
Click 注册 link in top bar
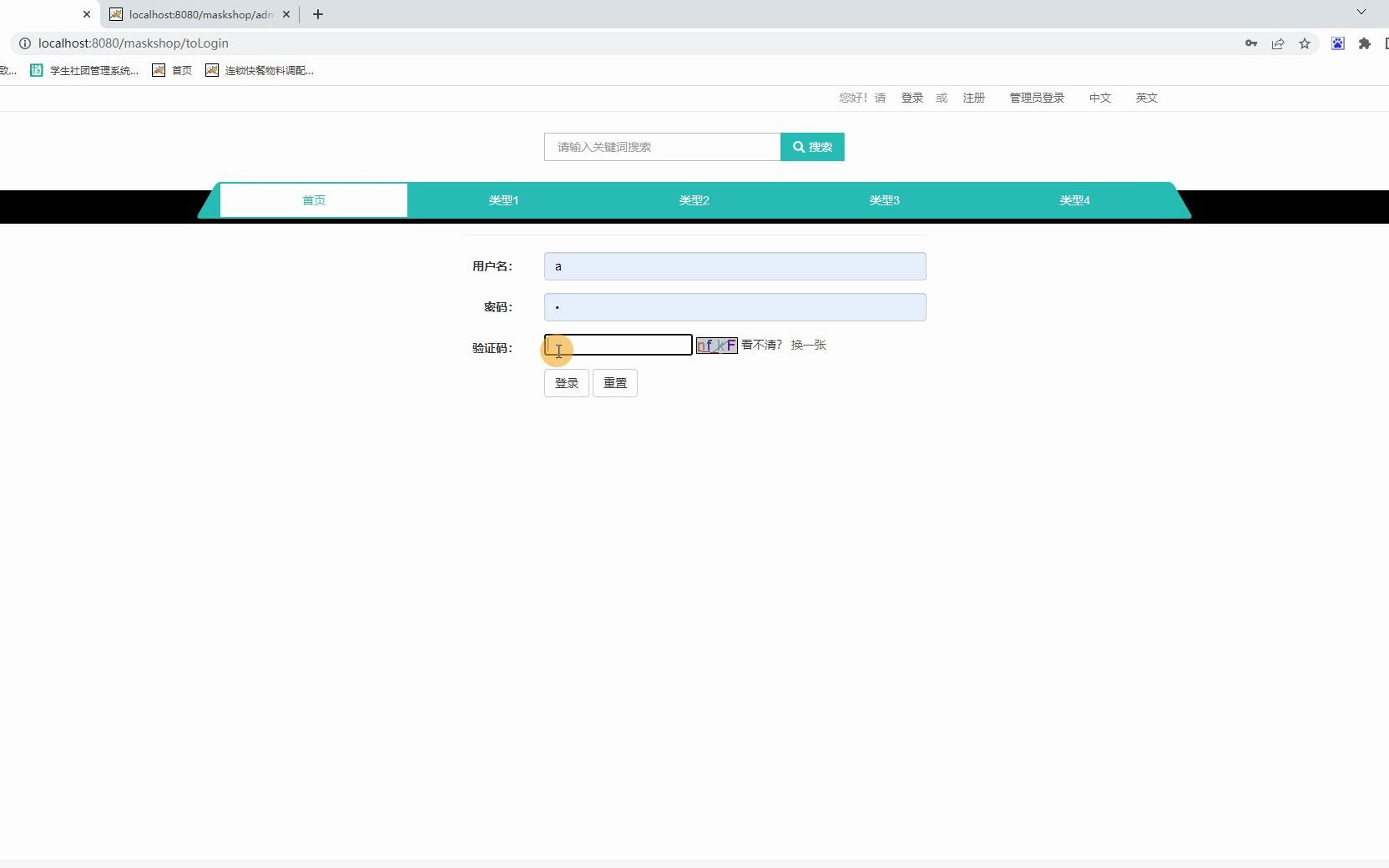(974, 98)
